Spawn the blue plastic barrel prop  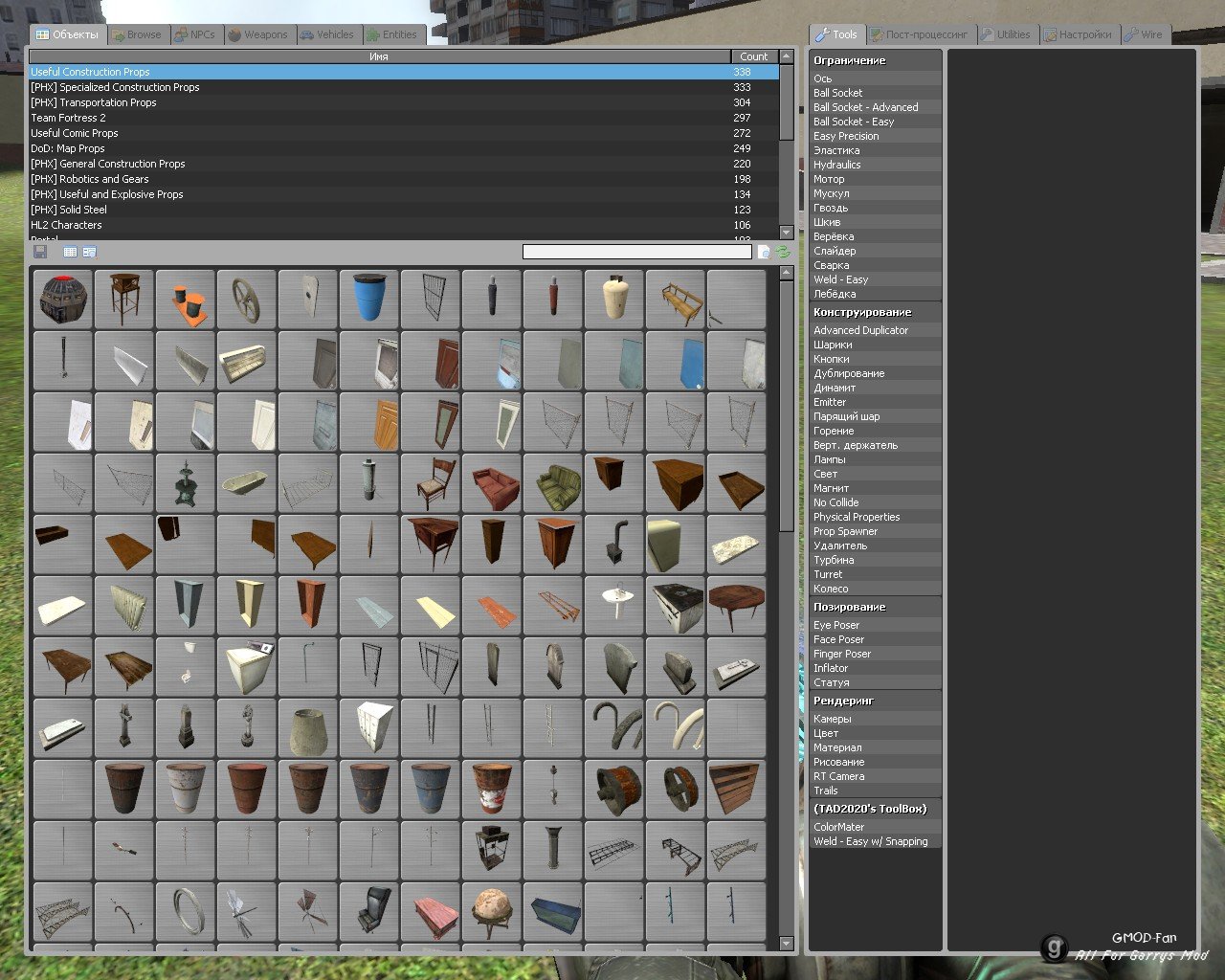tap(368, 300)
